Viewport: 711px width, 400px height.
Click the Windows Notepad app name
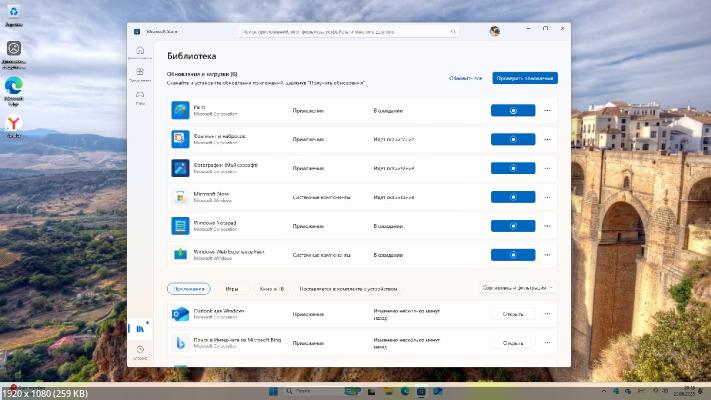(214, 223)
